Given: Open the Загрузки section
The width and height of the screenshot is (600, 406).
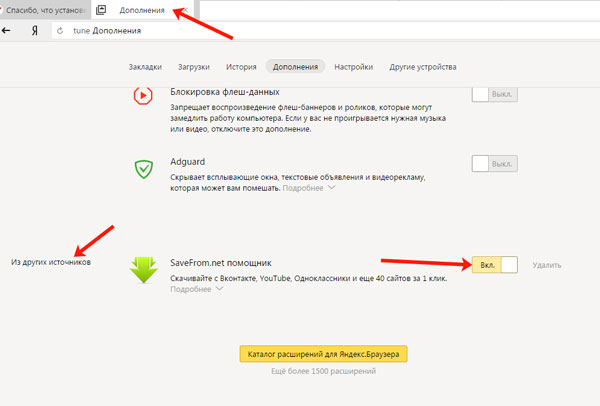Looking at the screenshot, I should (193, 67).
